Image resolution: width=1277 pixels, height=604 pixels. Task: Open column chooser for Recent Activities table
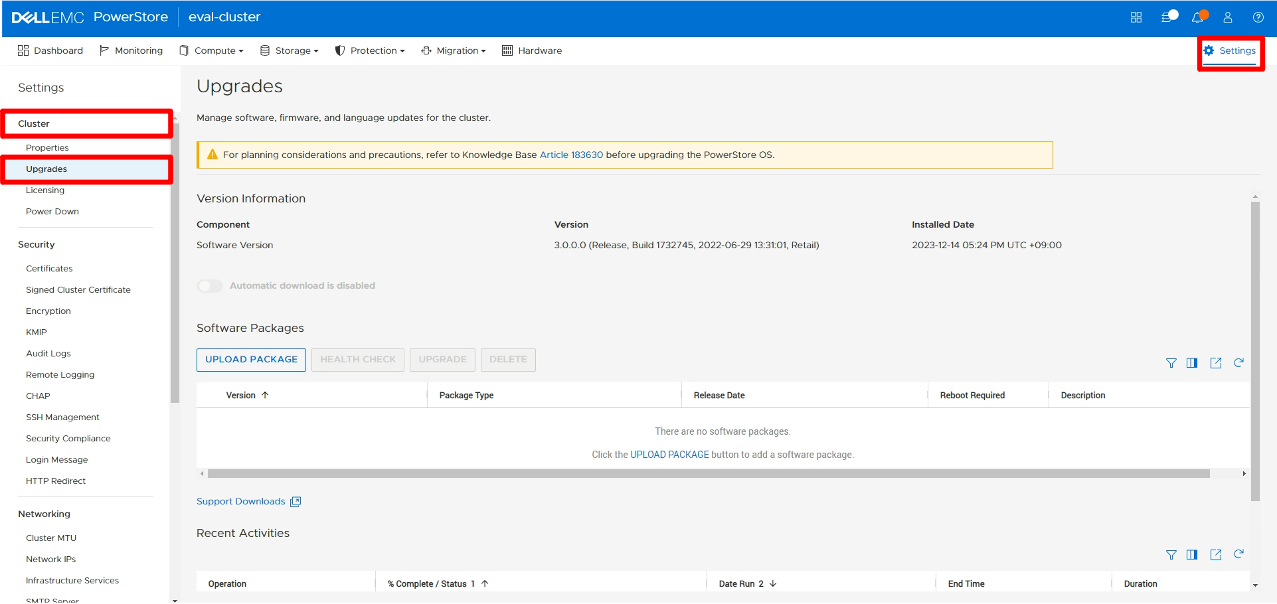[x=1192, y=554]
